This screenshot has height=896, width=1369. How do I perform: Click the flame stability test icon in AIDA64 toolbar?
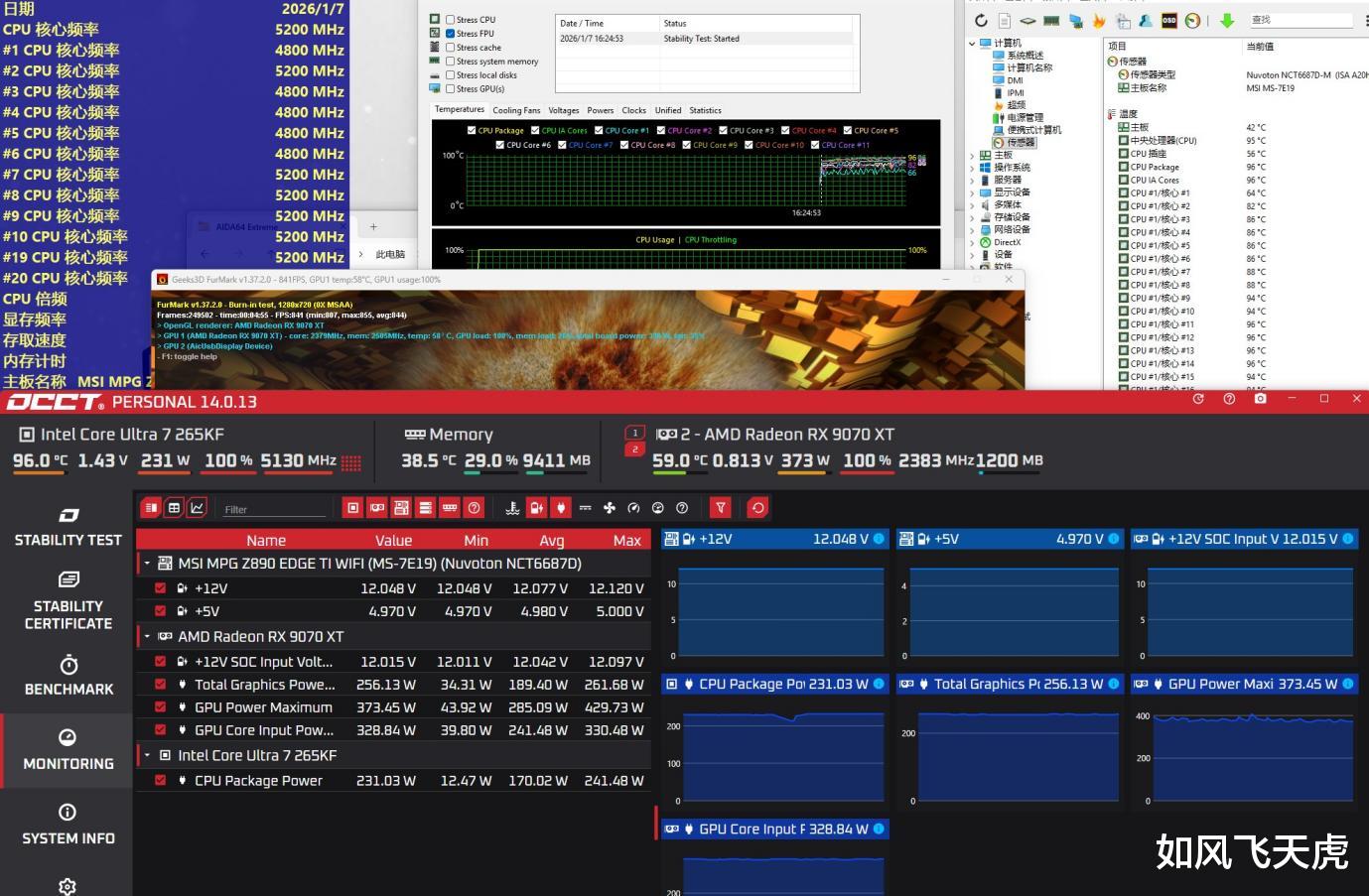click(1099, 21)
